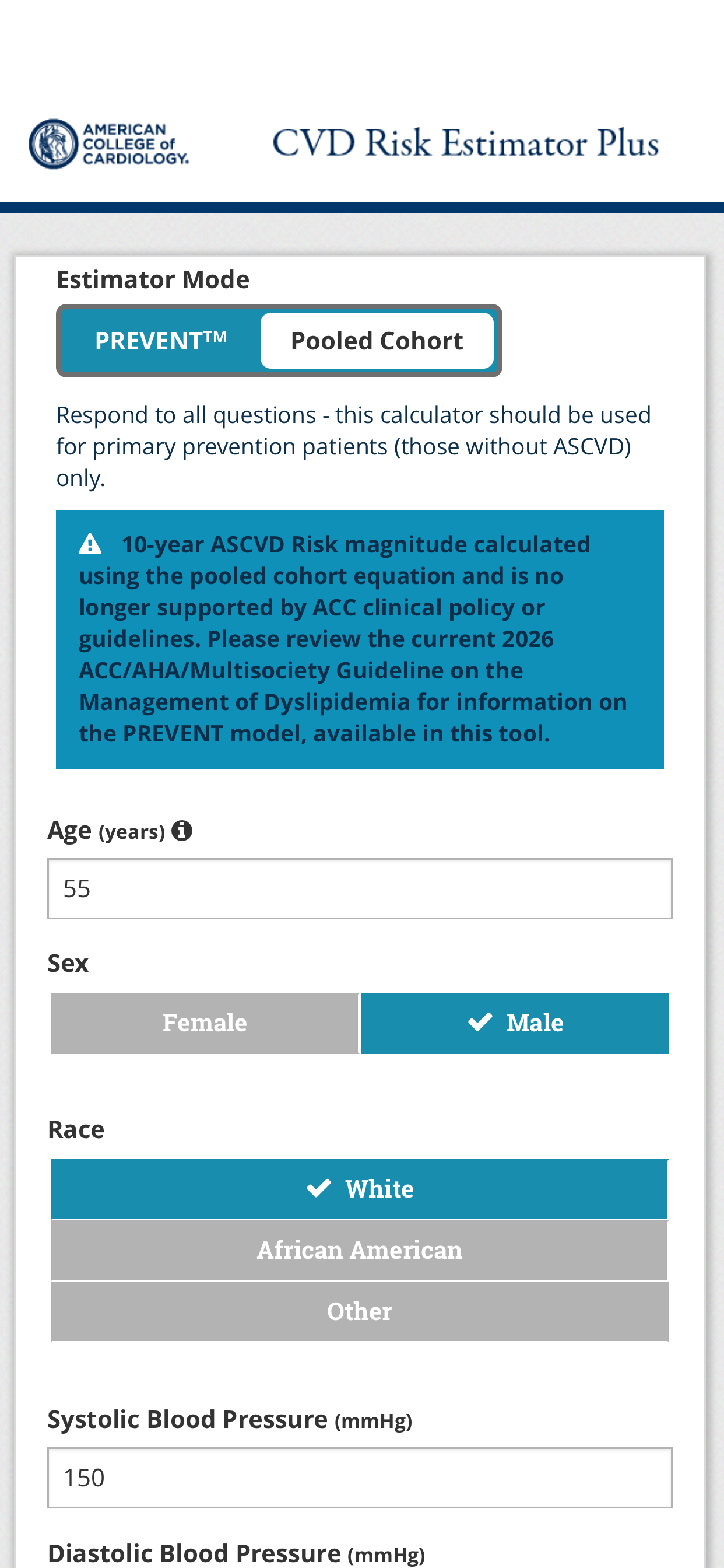724x1568 pixels.
Task: Click the checkmark icon on Male button
Action: click(x=480, y=1022)
